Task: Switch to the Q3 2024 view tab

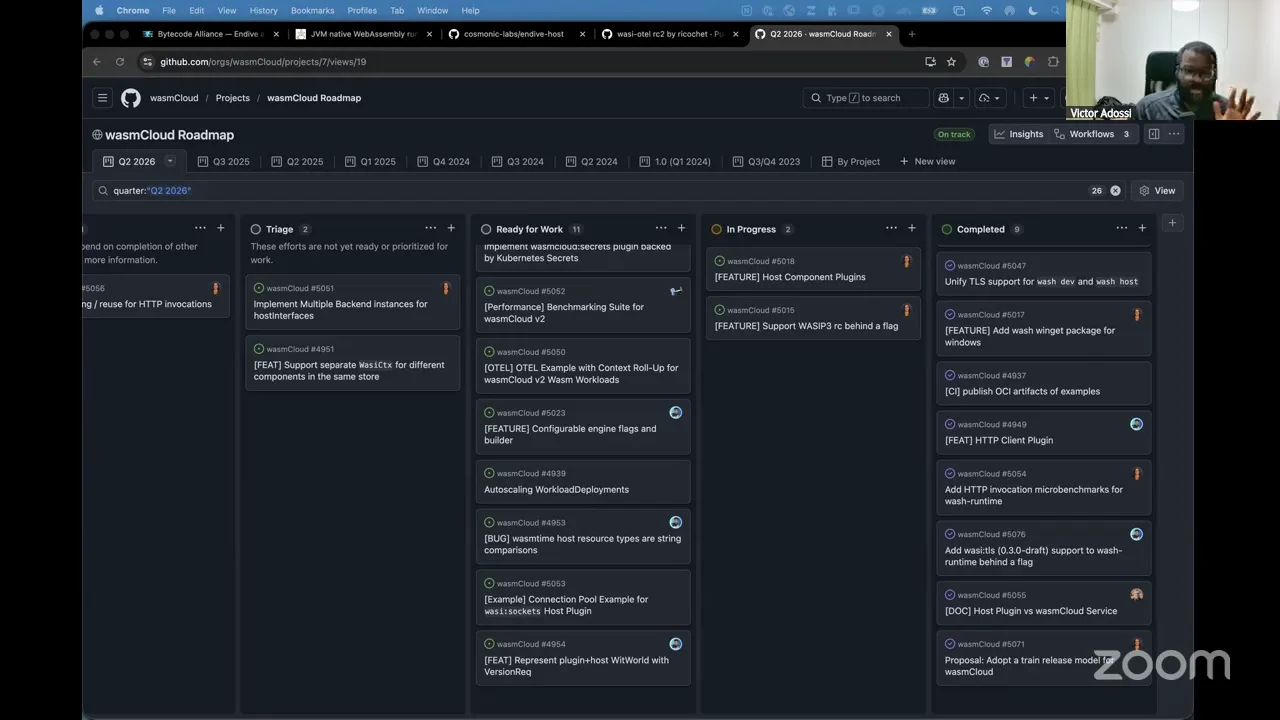Action: pyautogui.click(x=517, y=162)
